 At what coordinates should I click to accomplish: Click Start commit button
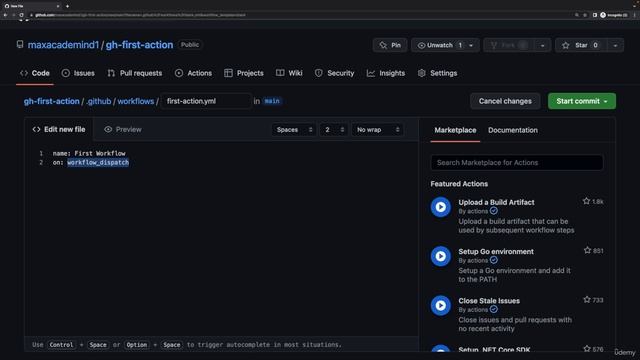582,101
